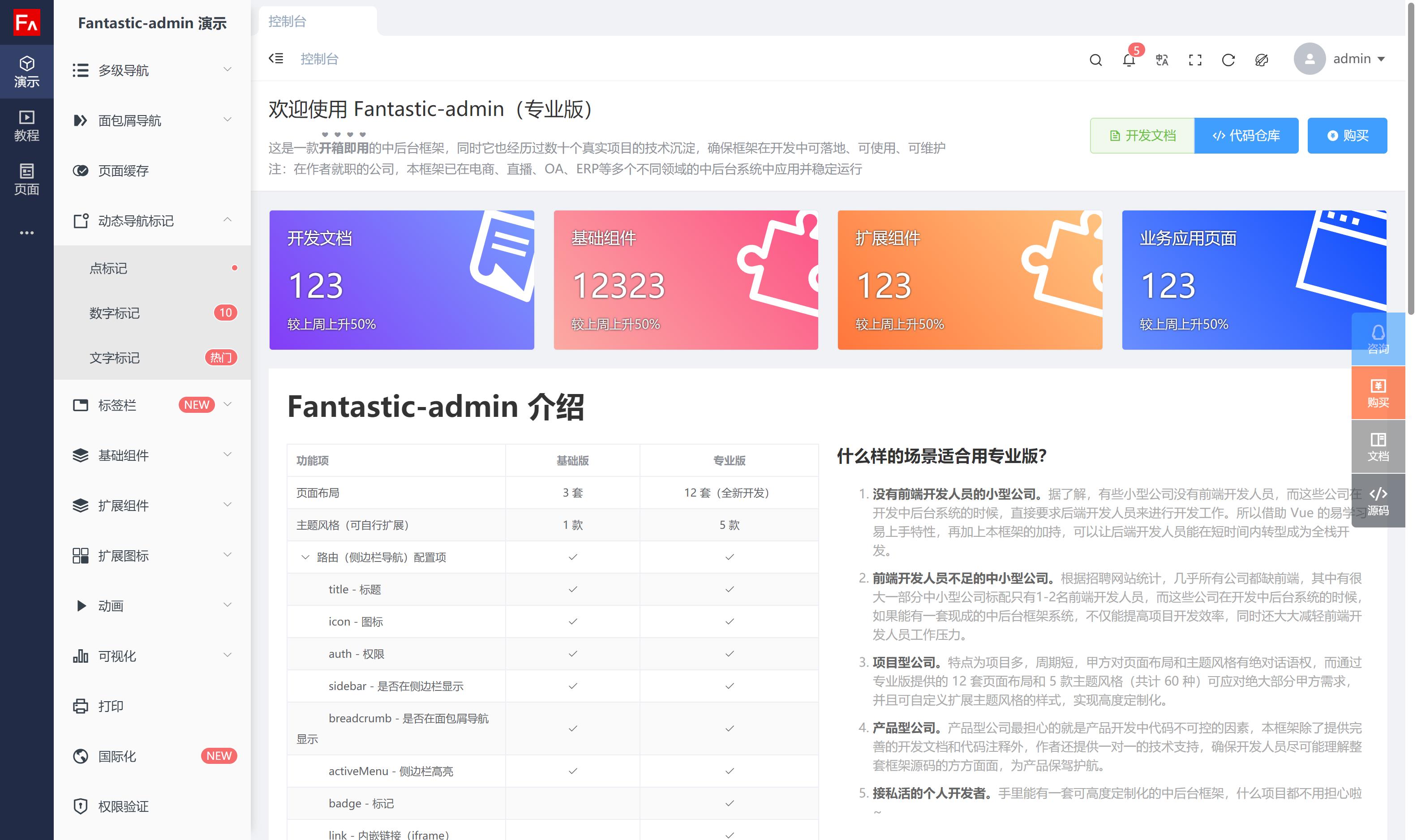Click the settings/theme toggle icon

tap(1261, 59)
